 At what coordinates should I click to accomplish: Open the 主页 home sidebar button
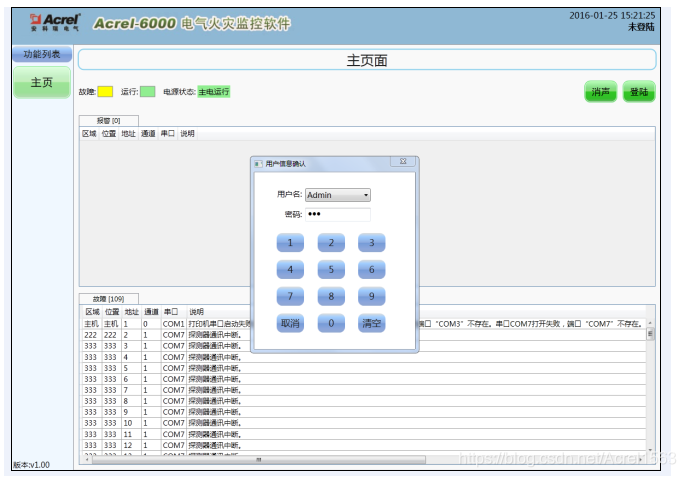click(x=42, y=82)
